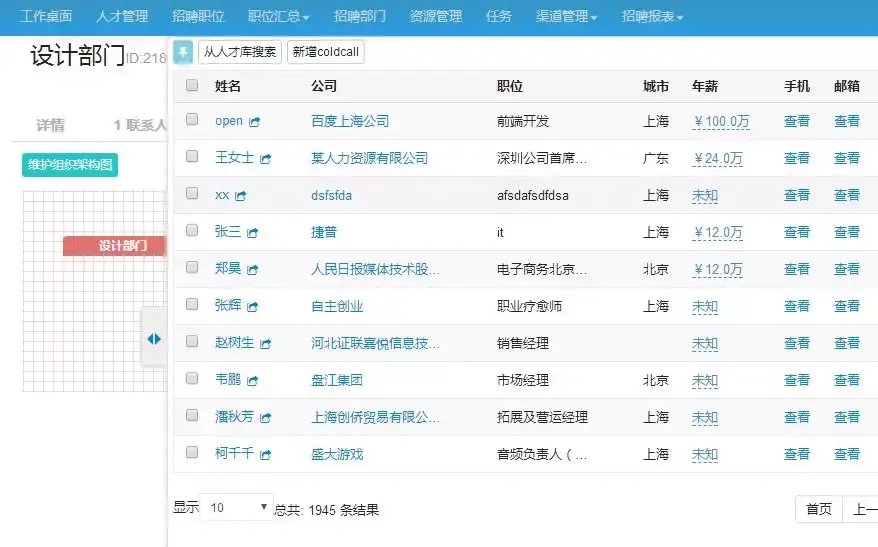Screen dimensions: 878x547
Task: Open the 渠道管理 dropdown menu
Action: coord(566,16)
